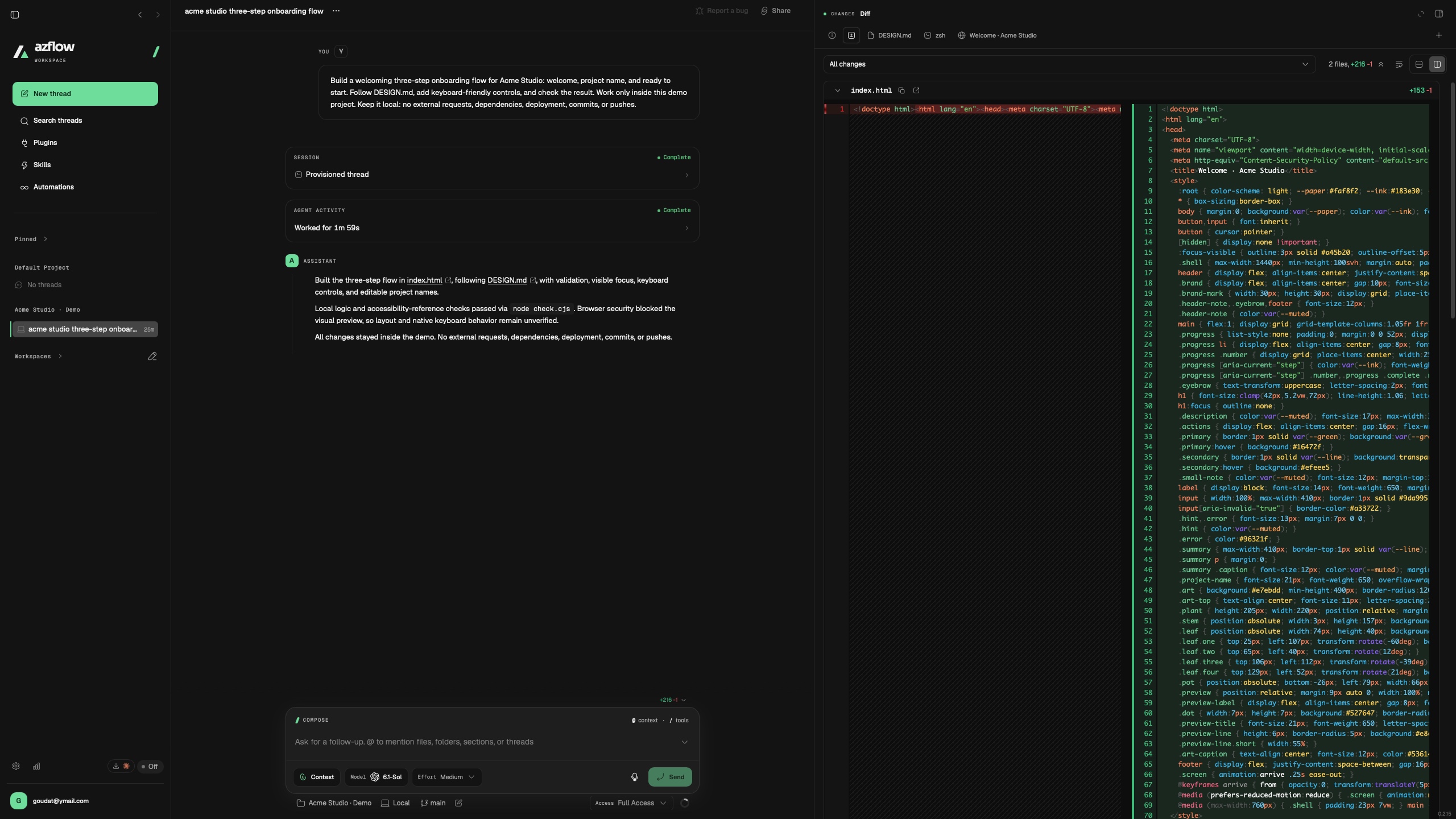This screenshot has width=1456, height=819.
Task: Toggle the Off status switch
Action: (150, 766)
